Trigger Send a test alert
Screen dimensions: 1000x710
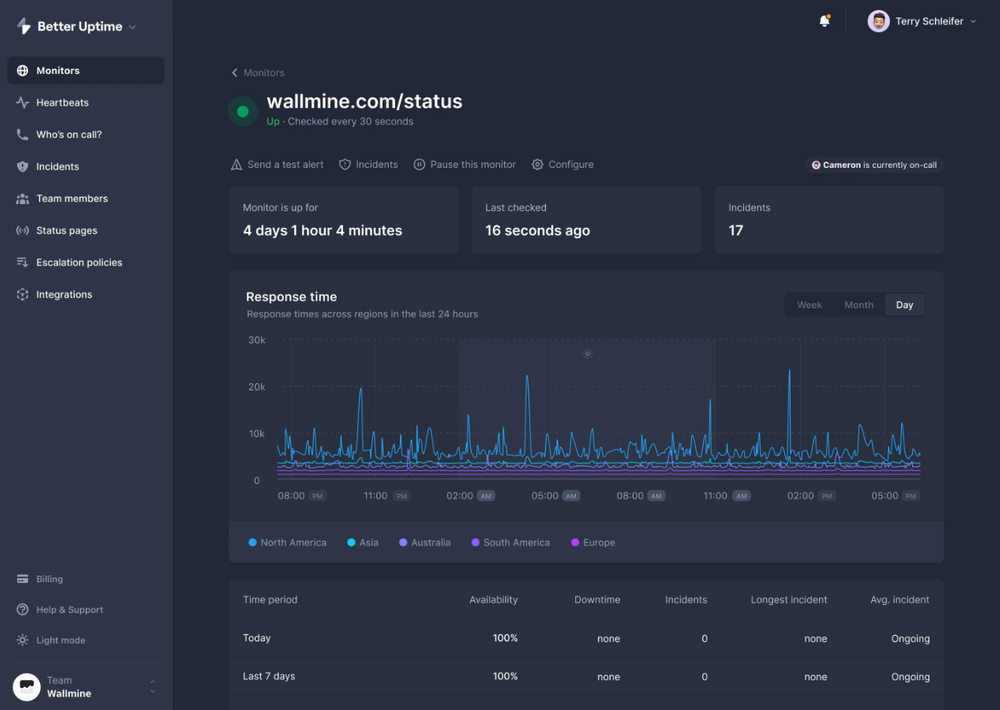click(277, 164)
